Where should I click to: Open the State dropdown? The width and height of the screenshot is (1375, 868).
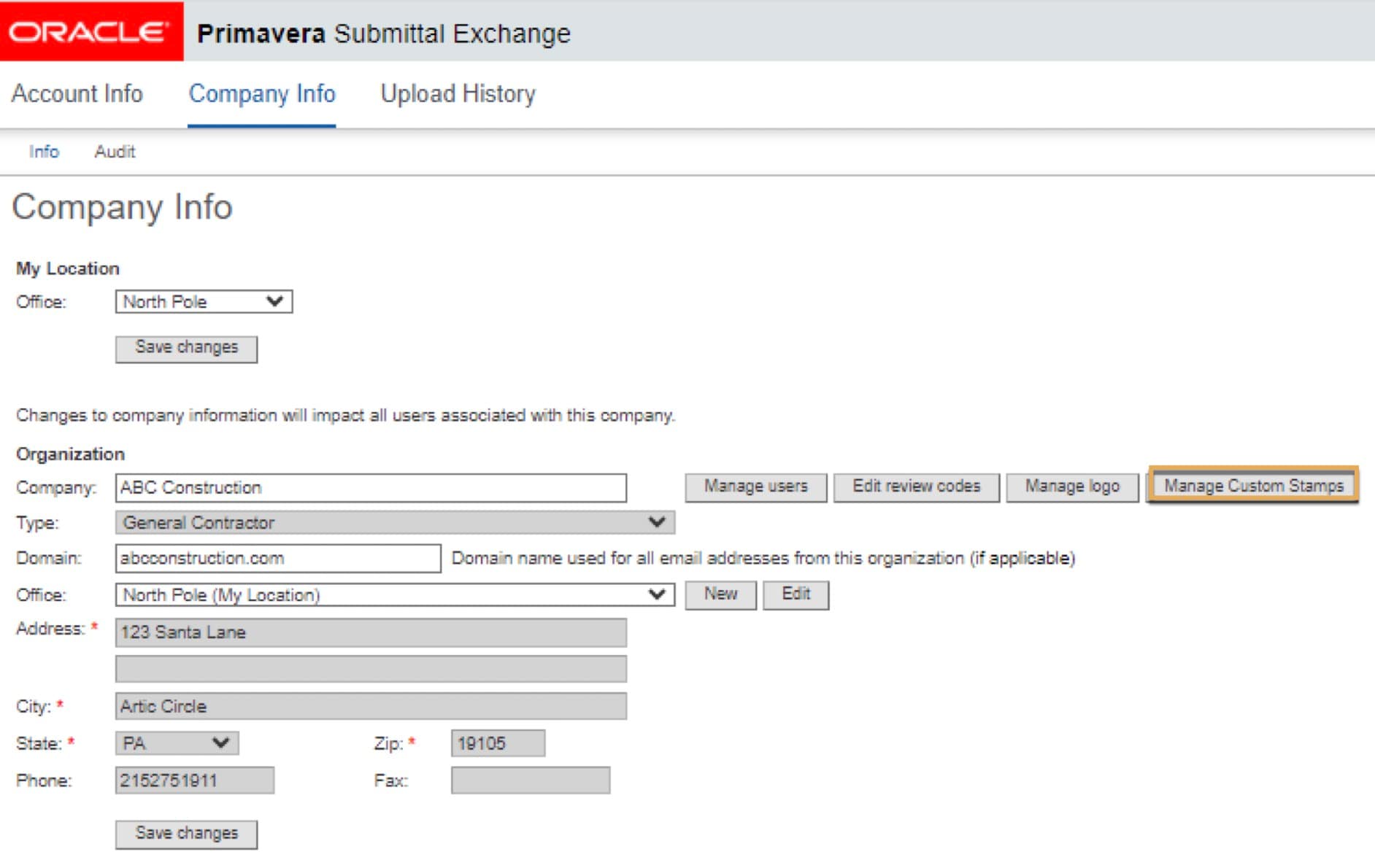point(177,743)
